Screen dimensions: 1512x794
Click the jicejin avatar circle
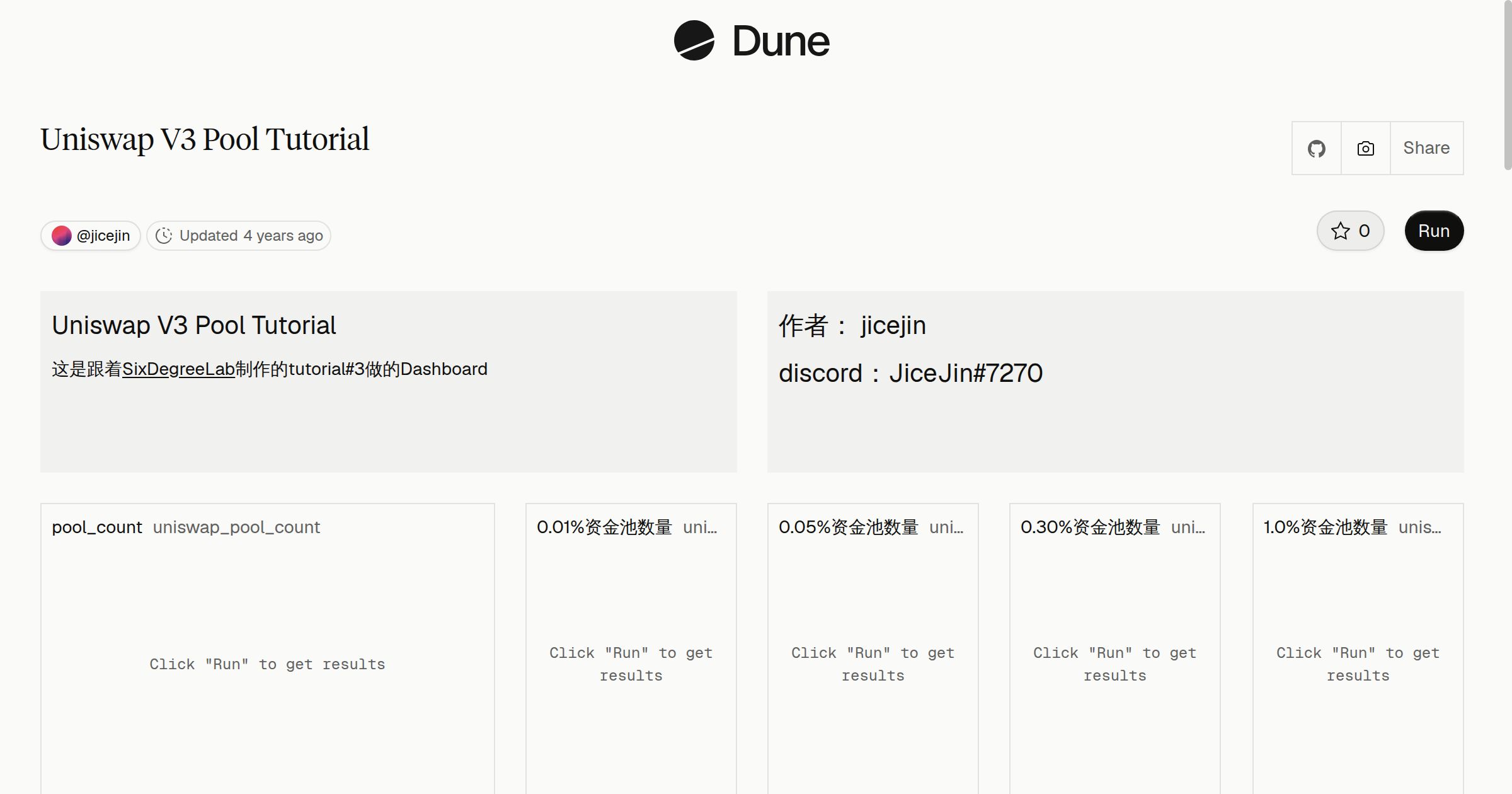[x=61, y=236]
